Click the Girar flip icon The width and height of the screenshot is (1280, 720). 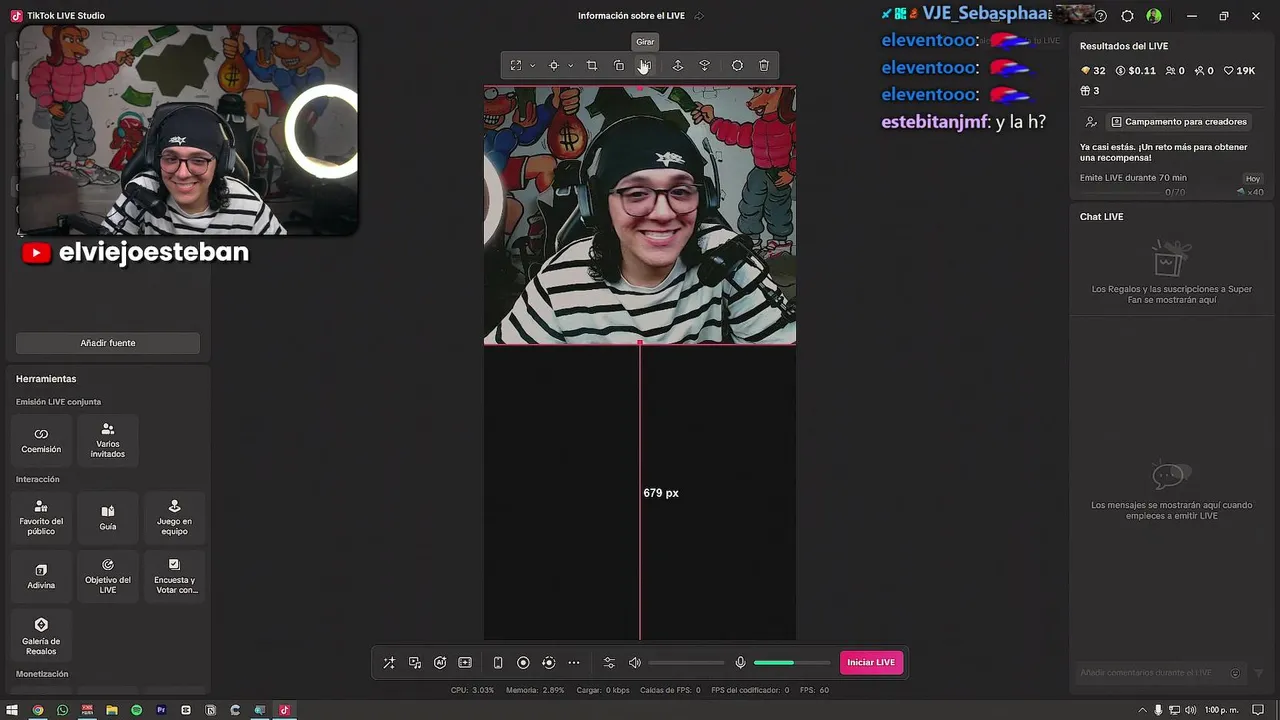tap(646, 66)
